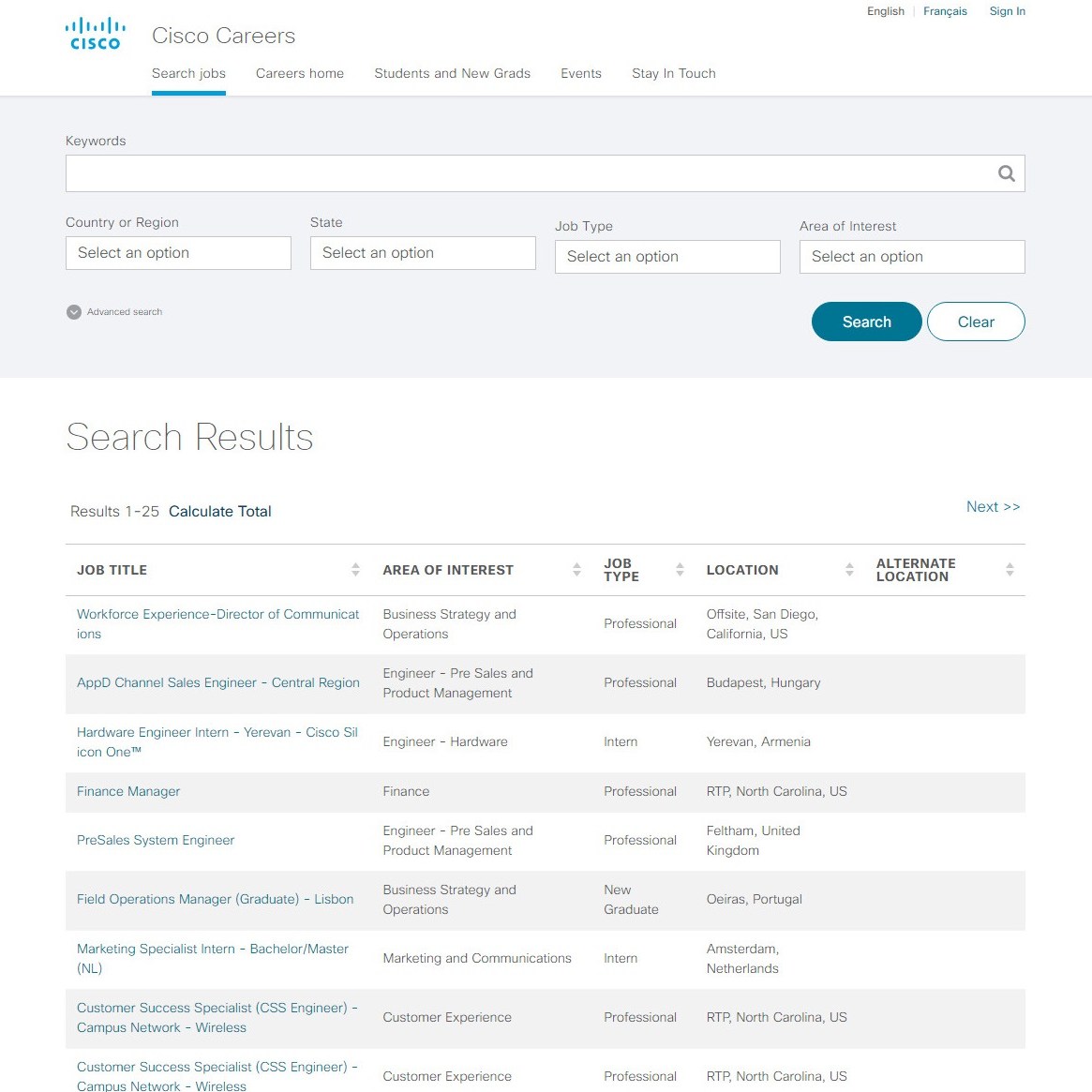Open the Country or Region dropdown

pos(178,253)
